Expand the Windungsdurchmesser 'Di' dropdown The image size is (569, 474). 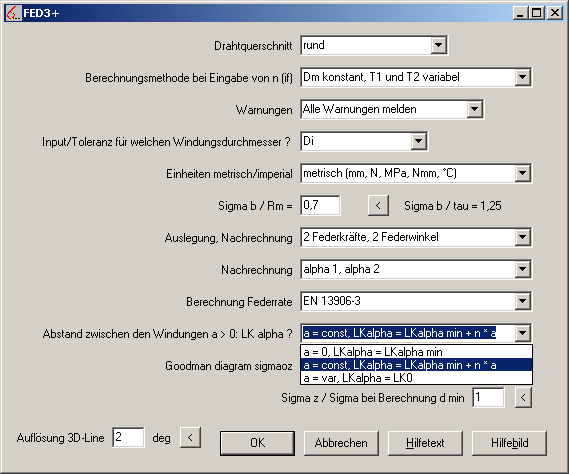[418, 141]
